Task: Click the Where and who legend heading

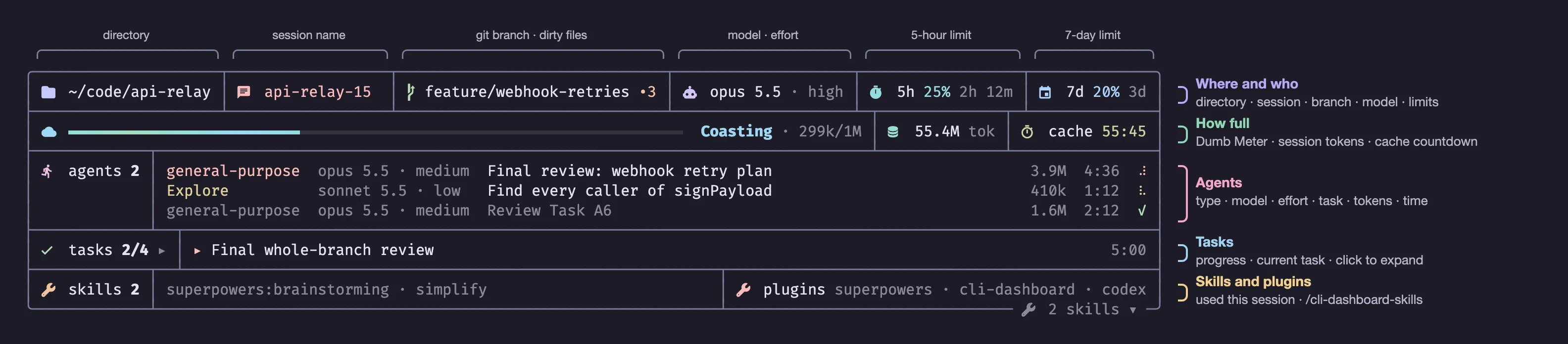Action: 1247,84
